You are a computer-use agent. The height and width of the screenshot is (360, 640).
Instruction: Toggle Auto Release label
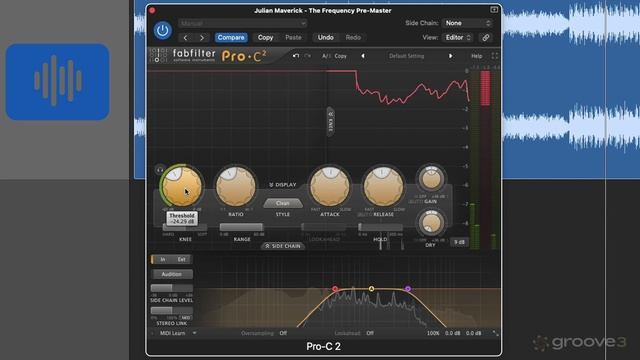point(364,214)
